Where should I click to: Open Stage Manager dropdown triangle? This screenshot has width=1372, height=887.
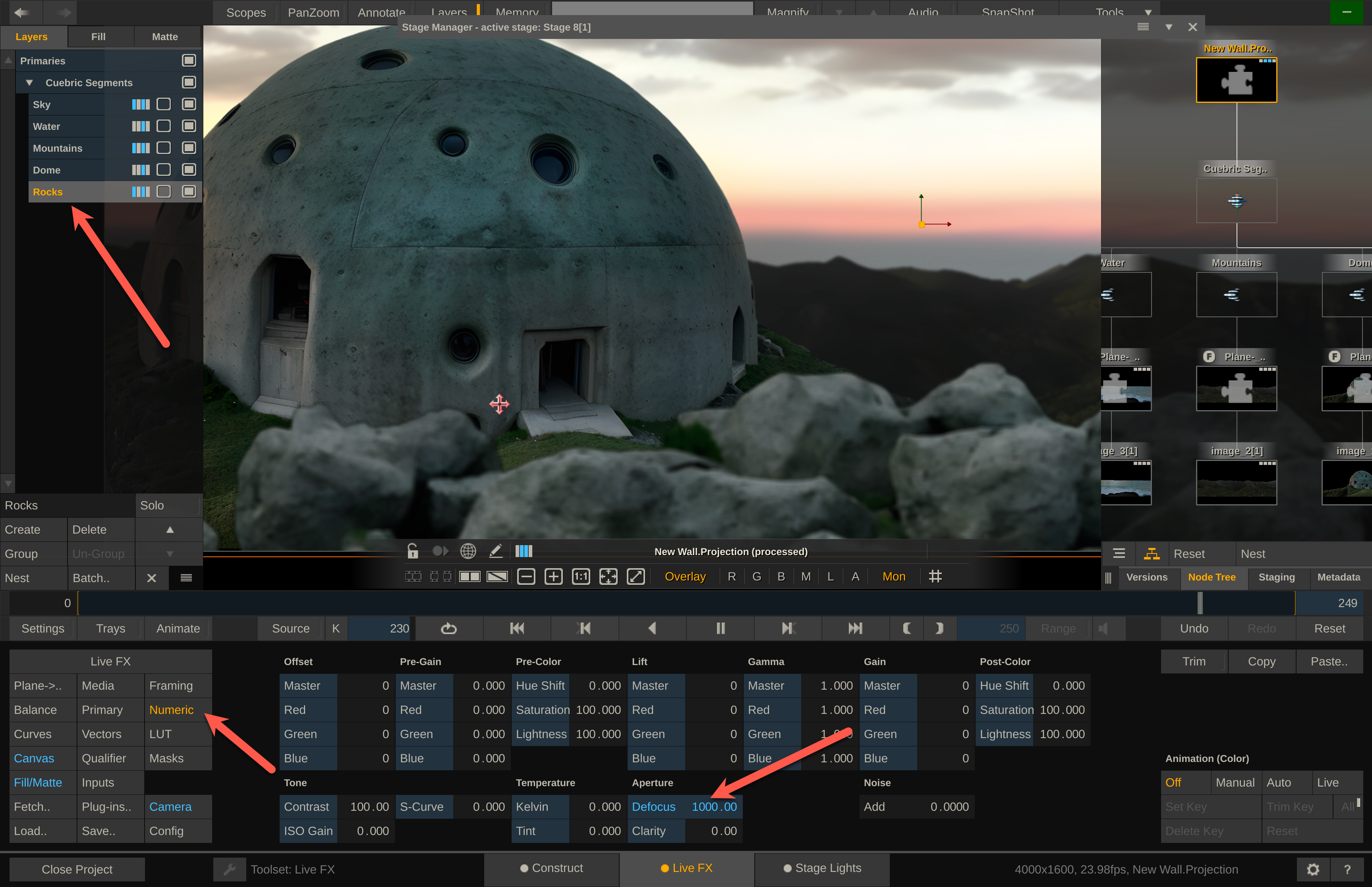(1169, 27)
